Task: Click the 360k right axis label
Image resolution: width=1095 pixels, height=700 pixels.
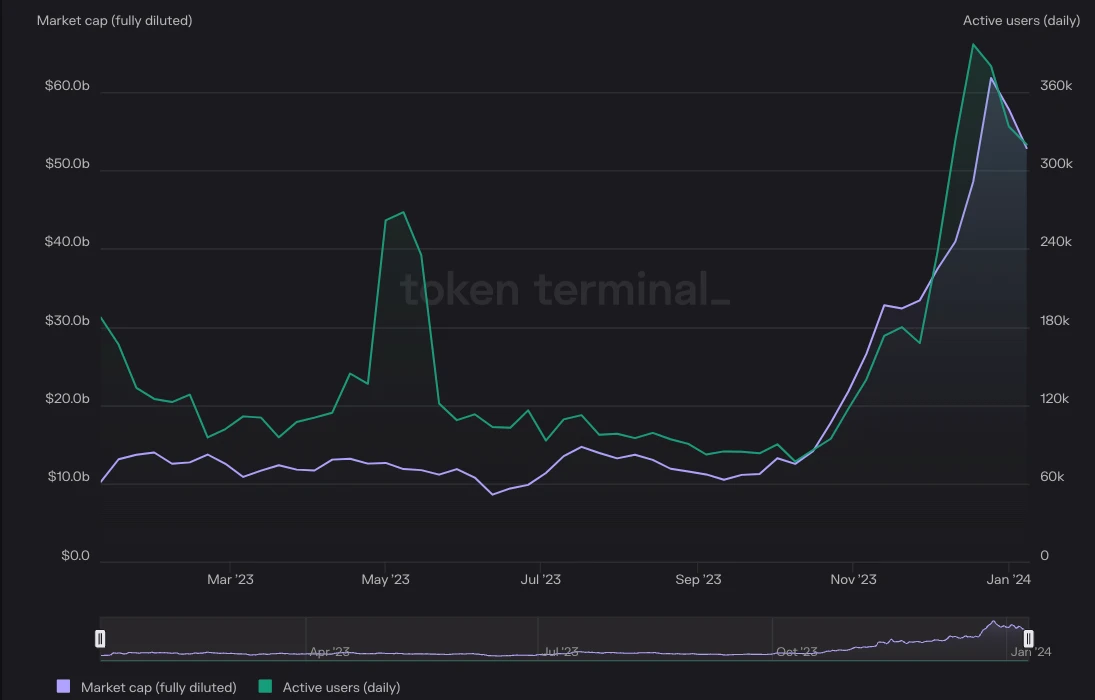Action: click(1055, 86)
